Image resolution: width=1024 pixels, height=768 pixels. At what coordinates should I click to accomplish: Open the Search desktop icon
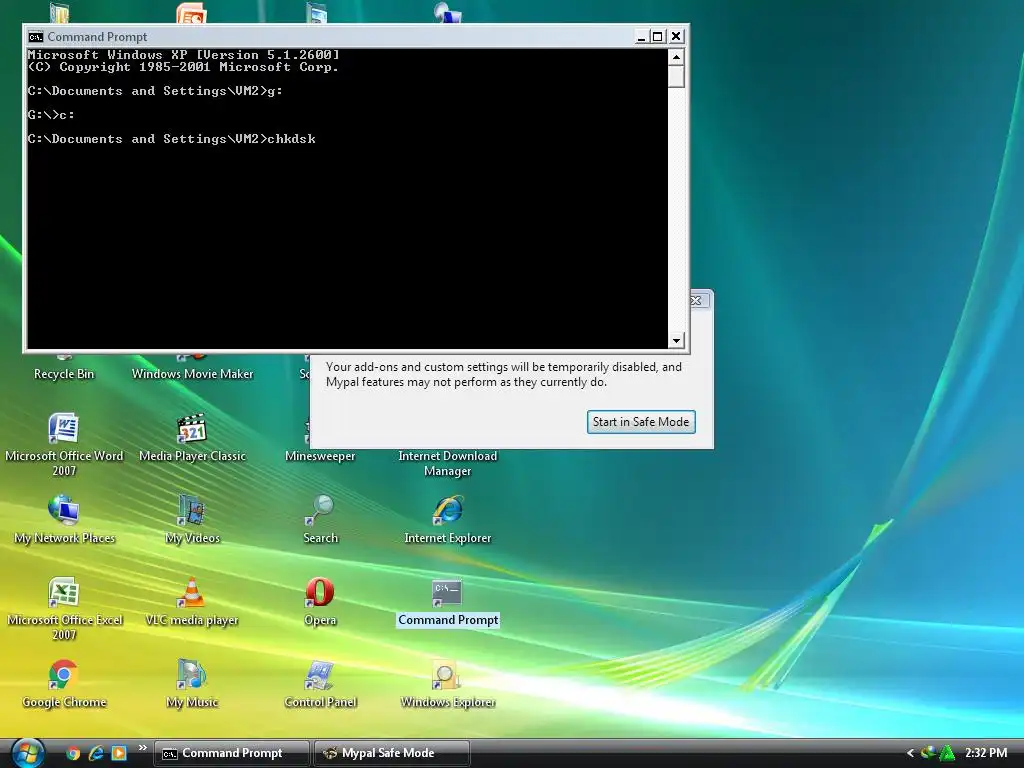[x=319, y=511]
